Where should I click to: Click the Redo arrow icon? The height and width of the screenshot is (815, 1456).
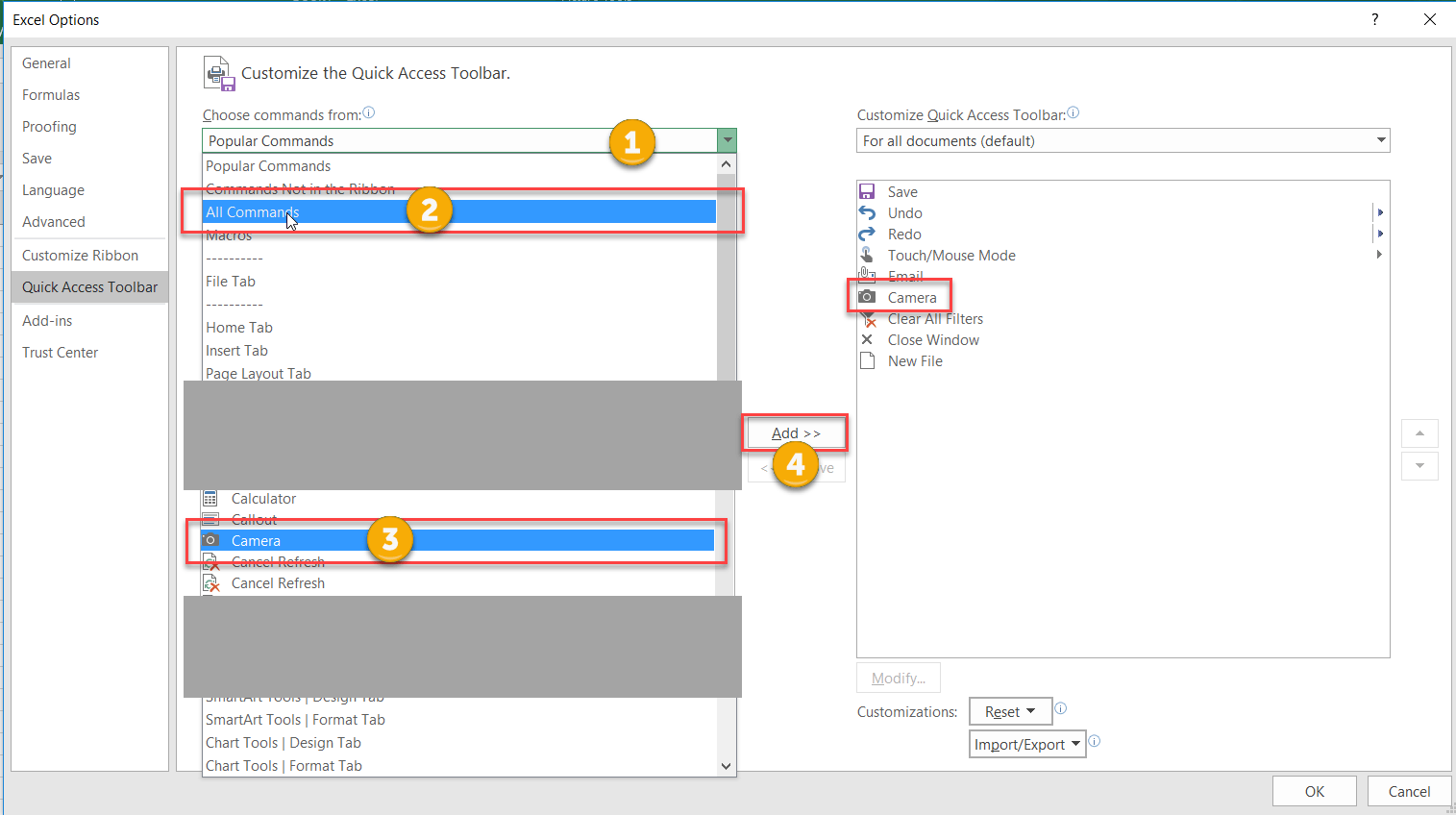[867, 234]
